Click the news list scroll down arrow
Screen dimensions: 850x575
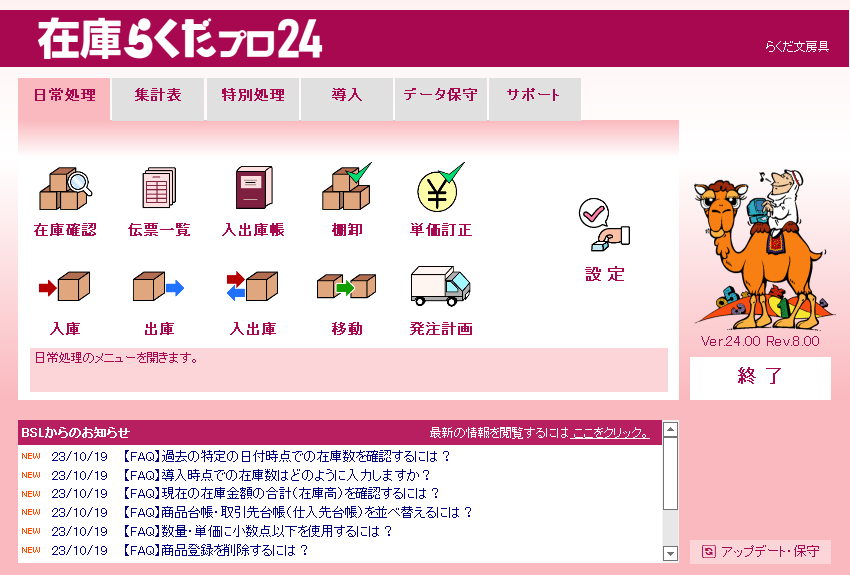point(671,553)
